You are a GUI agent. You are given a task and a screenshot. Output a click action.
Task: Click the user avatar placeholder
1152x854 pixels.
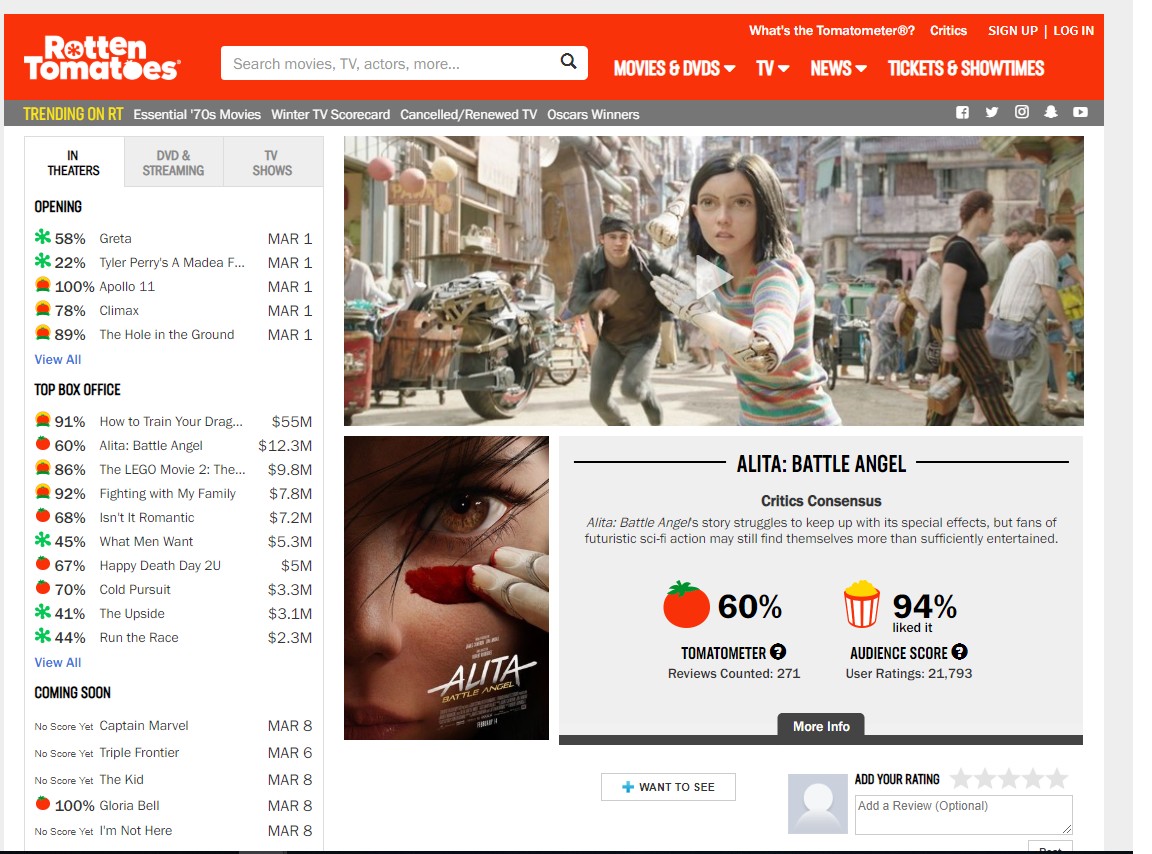tap(818, 803)
